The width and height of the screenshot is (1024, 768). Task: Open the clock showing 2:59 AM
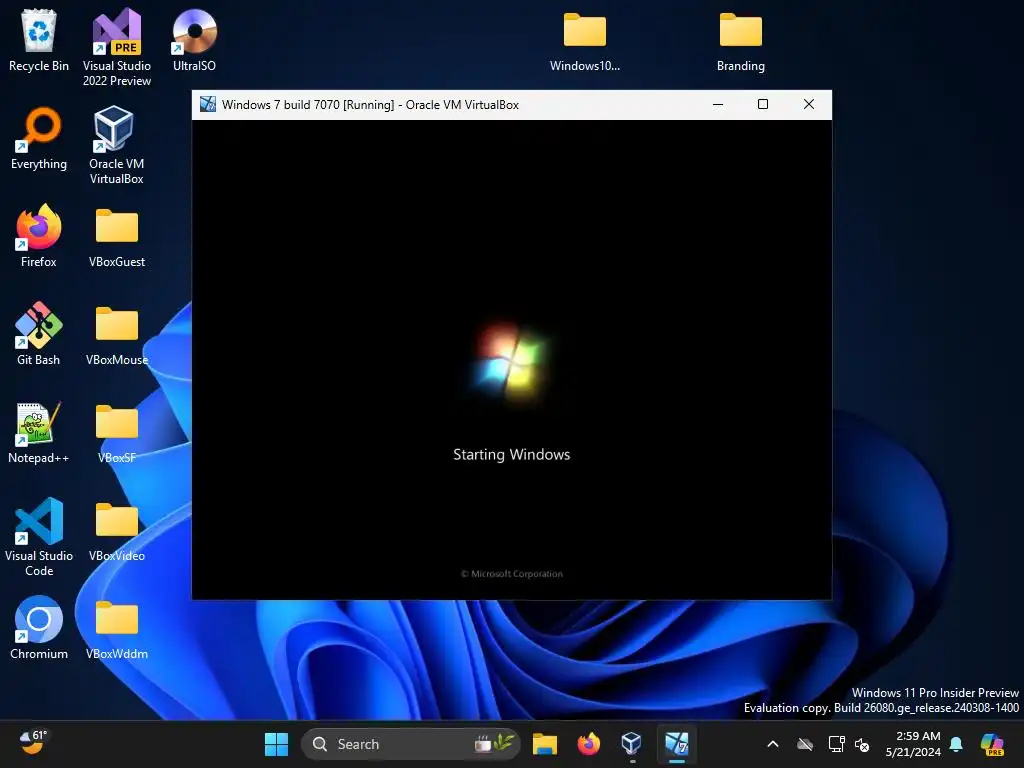tap(913, 744)
